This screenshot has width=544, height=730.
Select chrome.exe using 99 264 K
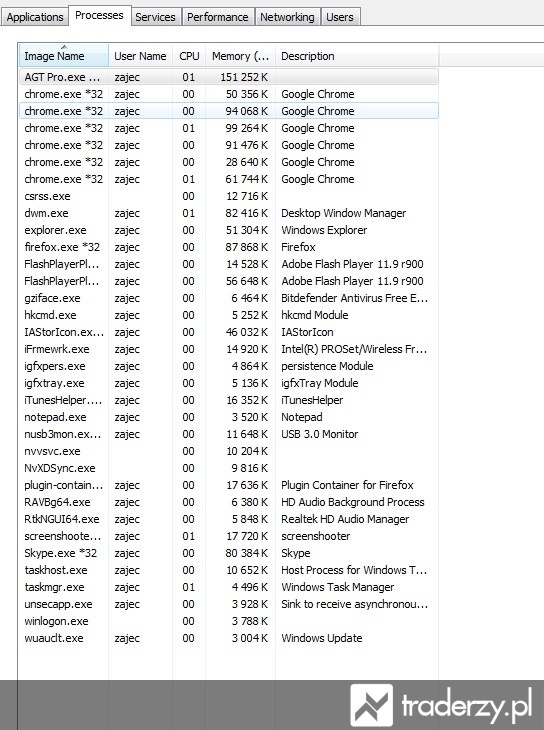[229, 128]
